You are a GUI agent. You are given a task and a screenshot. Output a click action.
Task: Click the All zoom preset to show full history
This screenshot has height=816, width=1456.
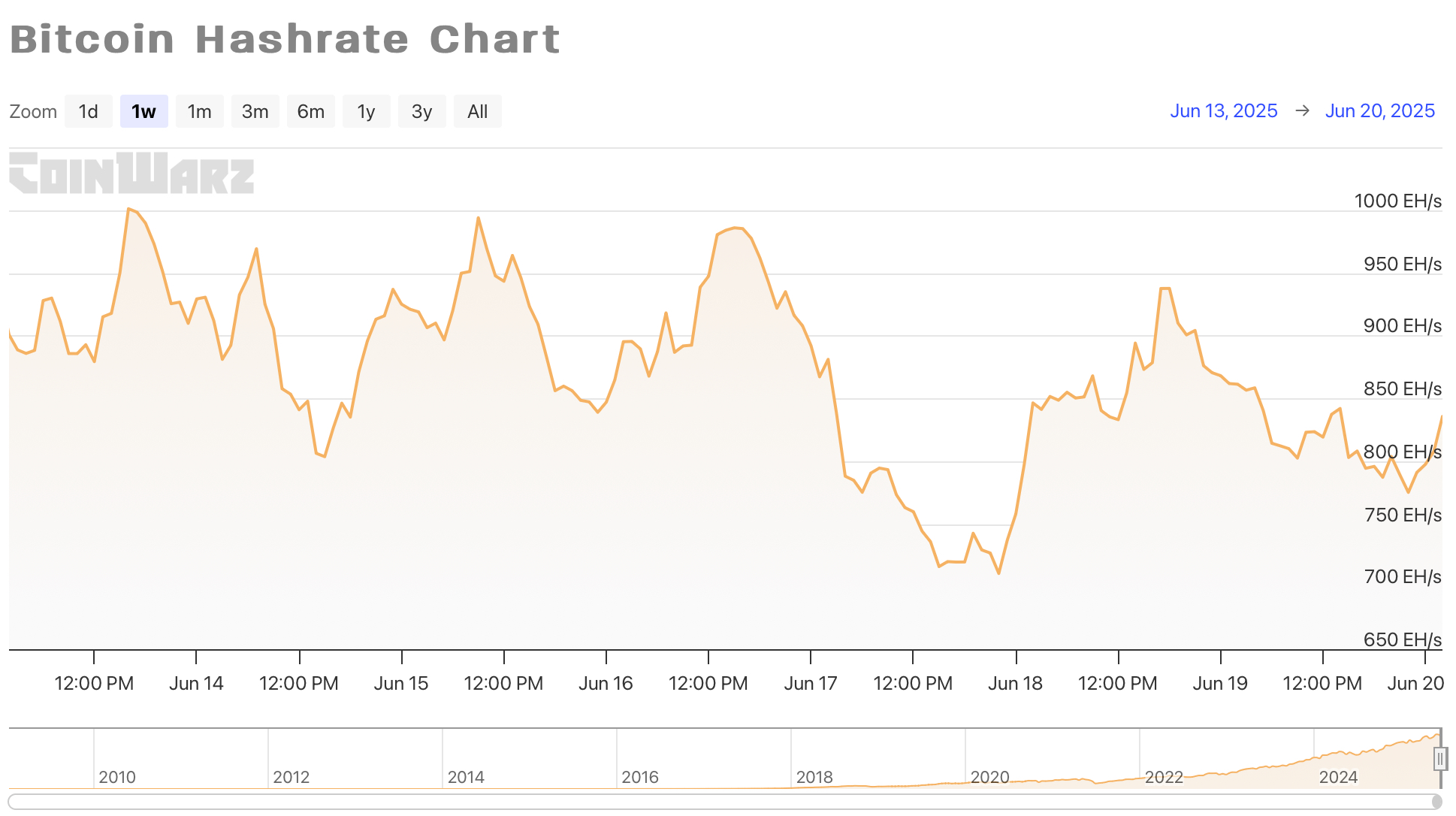click(x=477, y=110)
